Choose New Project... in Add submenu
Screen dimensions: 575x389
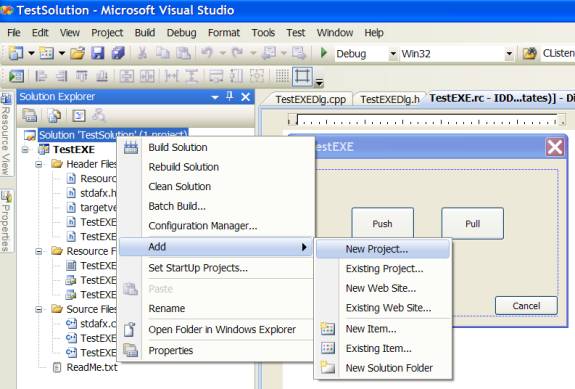pyautogui.click(x=383, y=249)
